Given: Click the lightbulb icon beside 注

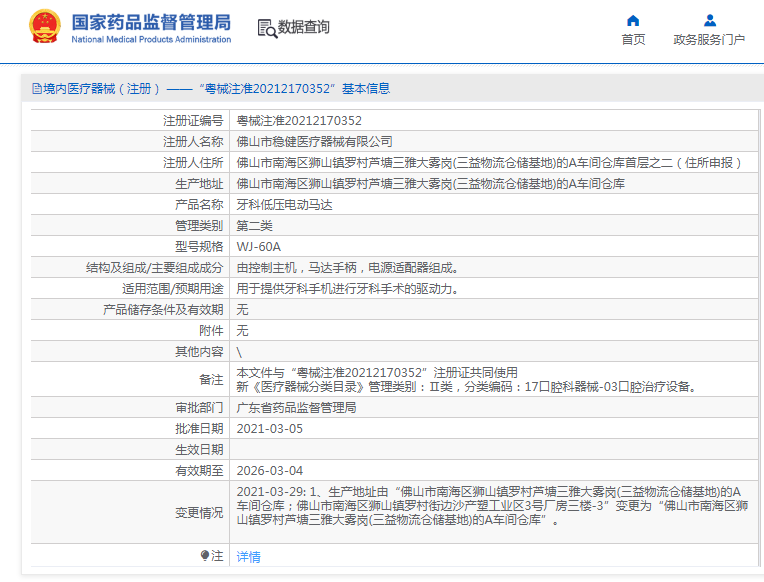Looking at the screenshot, I should click(205, 556).
